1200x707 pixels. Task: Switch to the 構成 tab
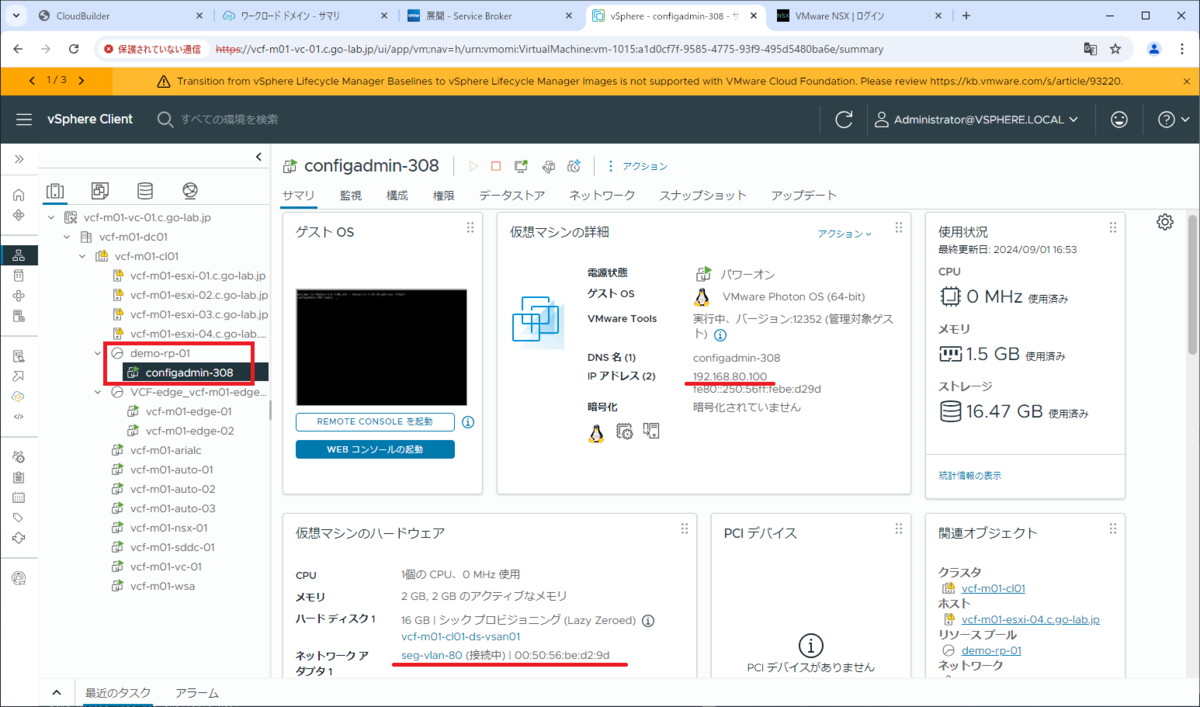click(397, 195)
